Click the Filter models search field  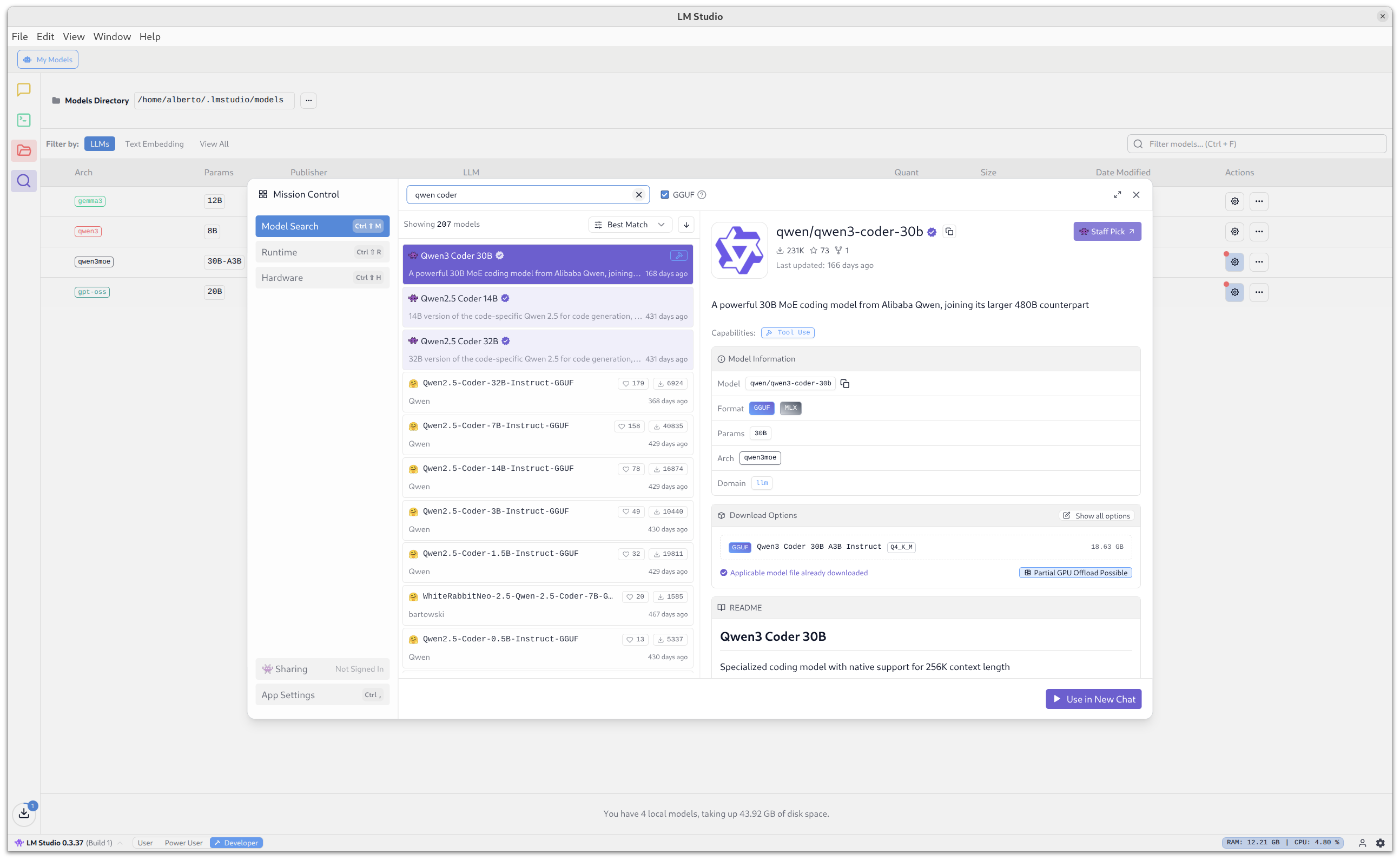(x=1256, y=144)
